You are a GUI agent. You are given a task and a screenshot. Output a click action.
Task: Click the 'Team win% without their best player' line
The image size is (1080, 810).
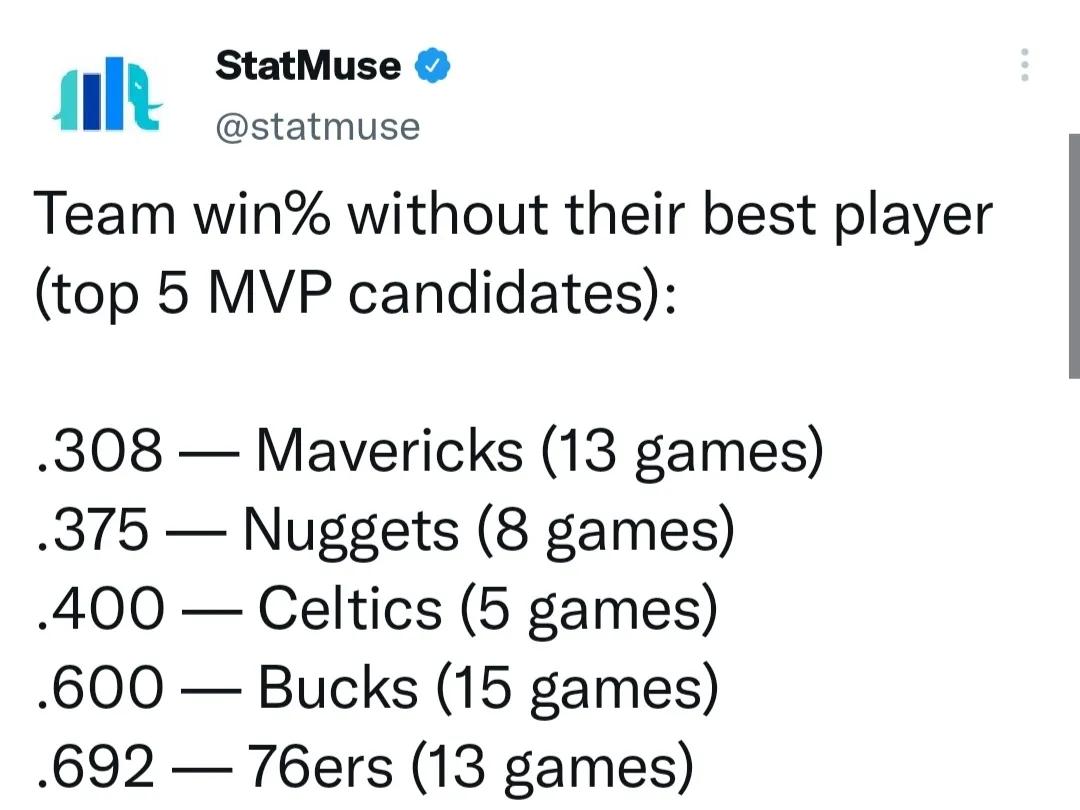(513, 215)
